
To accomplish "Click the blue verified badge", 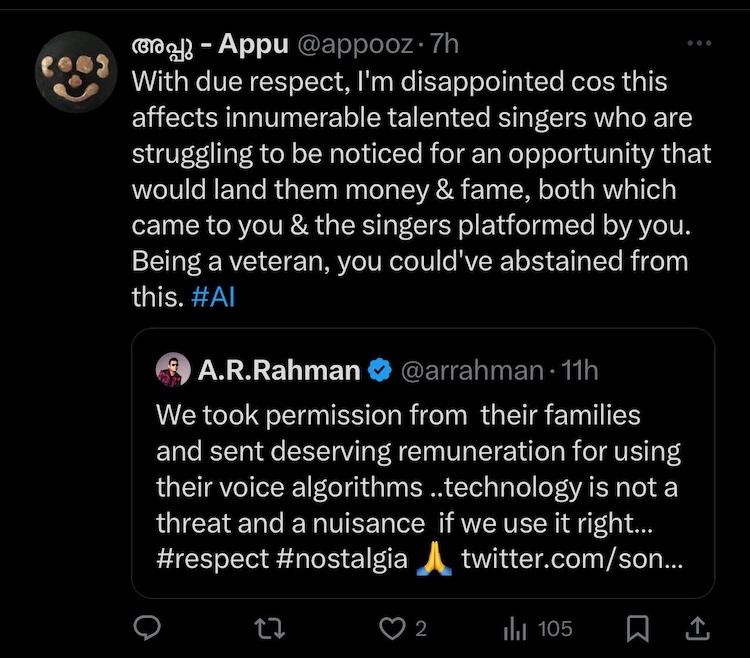I will (x=380, y=370).
